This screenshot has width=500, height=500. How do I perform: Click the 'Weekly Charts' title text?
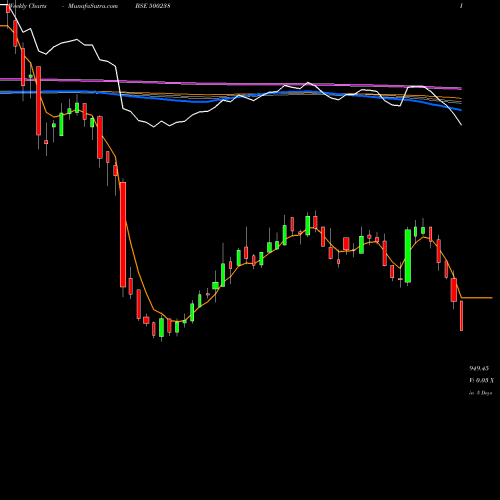(28, 6)
